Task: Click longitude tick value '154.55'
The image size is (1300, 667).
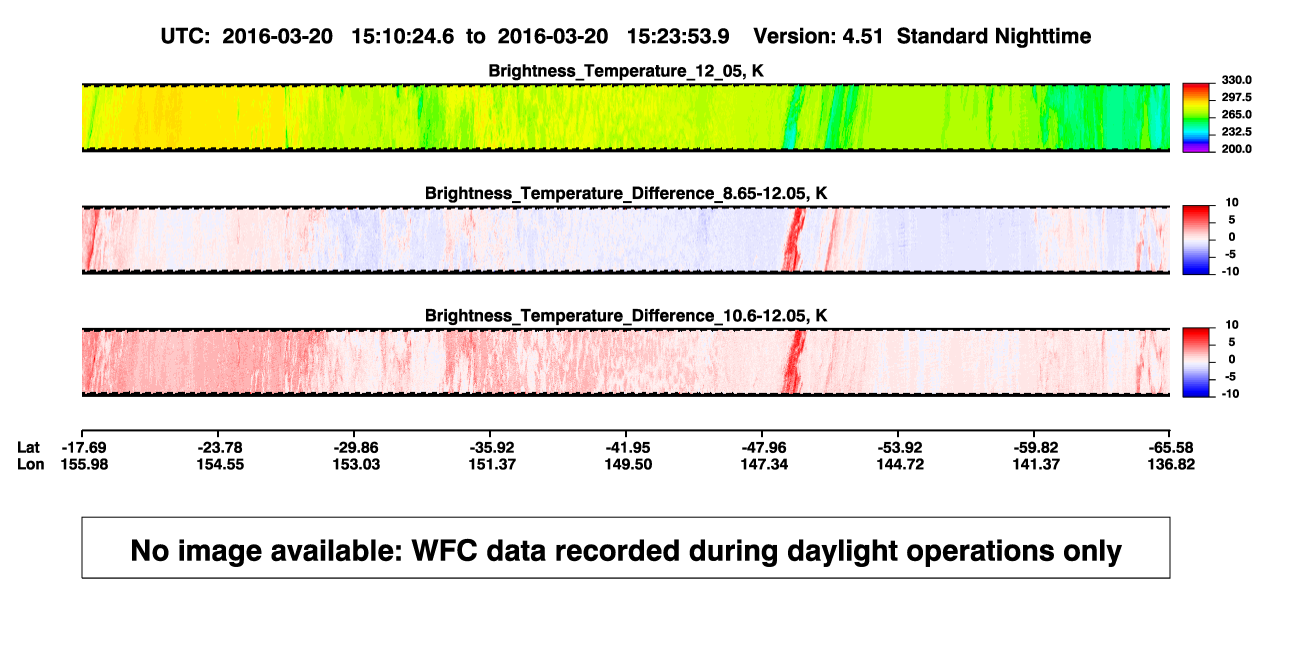Action: [x=219, y=464]
